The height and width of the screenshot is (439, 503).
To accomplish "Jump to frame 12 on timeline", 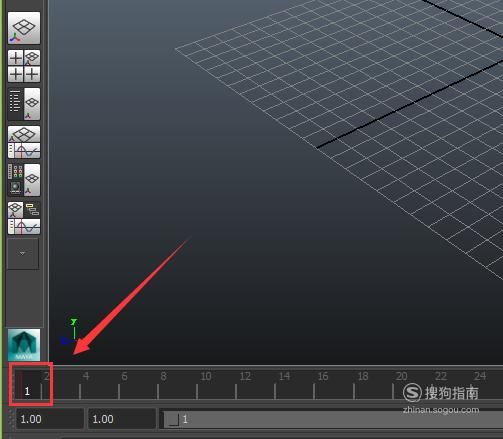I will pos(245,376).
